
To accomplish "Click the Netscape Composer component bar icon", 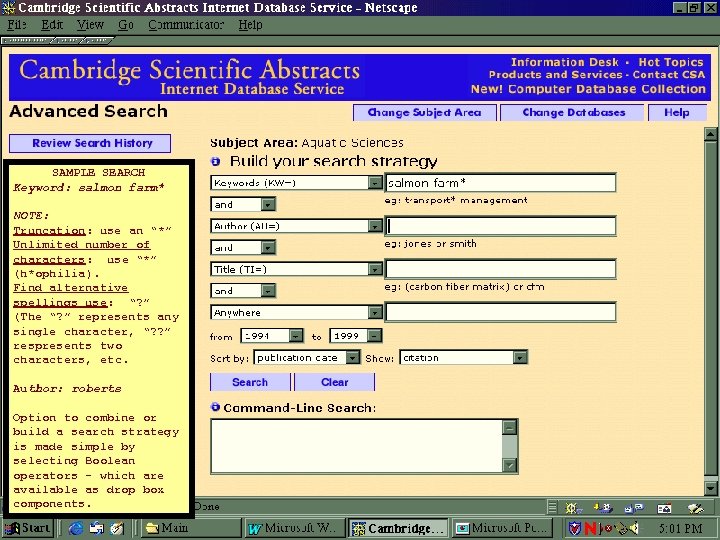I will 695,508.
